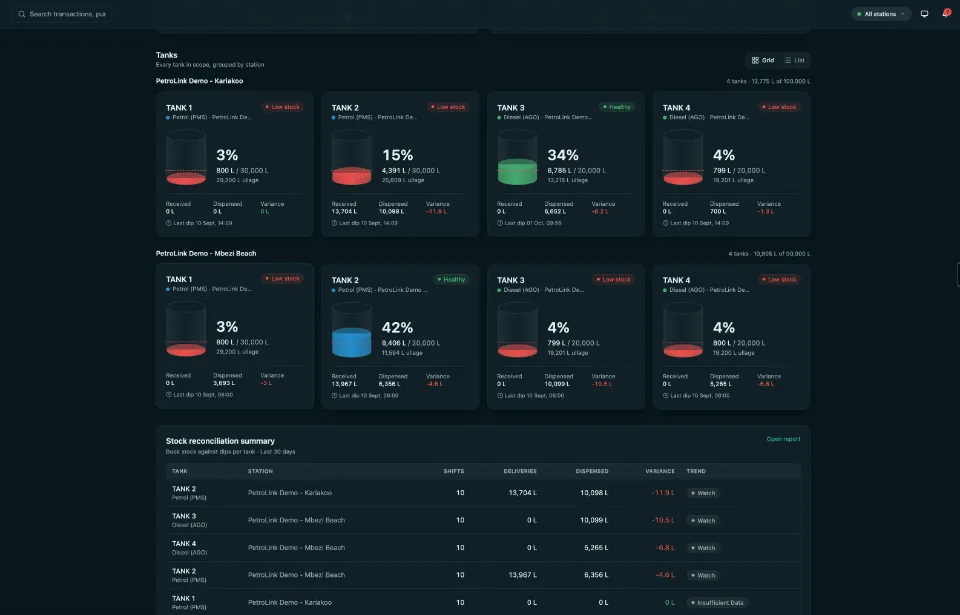This screenshot has width=960, height=615.
Task: Click the Kariakoo Tank 4 cylinder graphic
Action: tap(683, 157)
